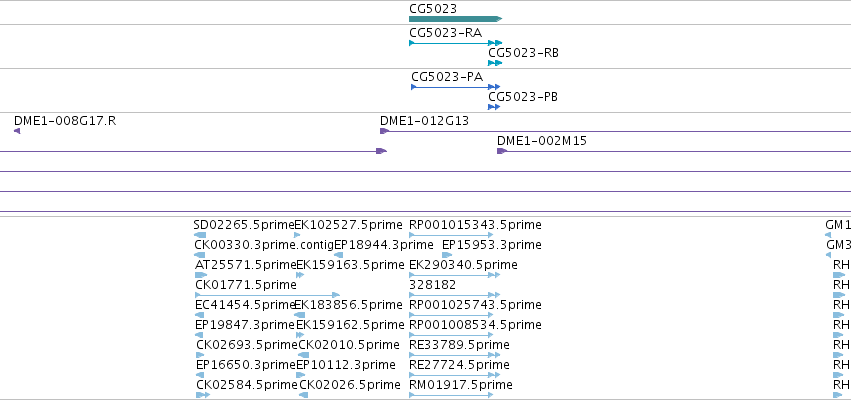Click the DME1-002M15 clone start arrow
851x400 pixels.
pos(501,151)
